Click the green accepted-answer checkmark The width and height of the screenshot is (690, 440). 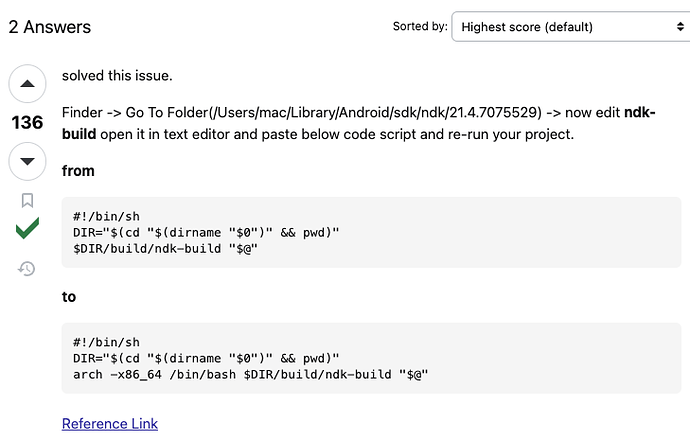pyautogui.click(x=27, y=230)
